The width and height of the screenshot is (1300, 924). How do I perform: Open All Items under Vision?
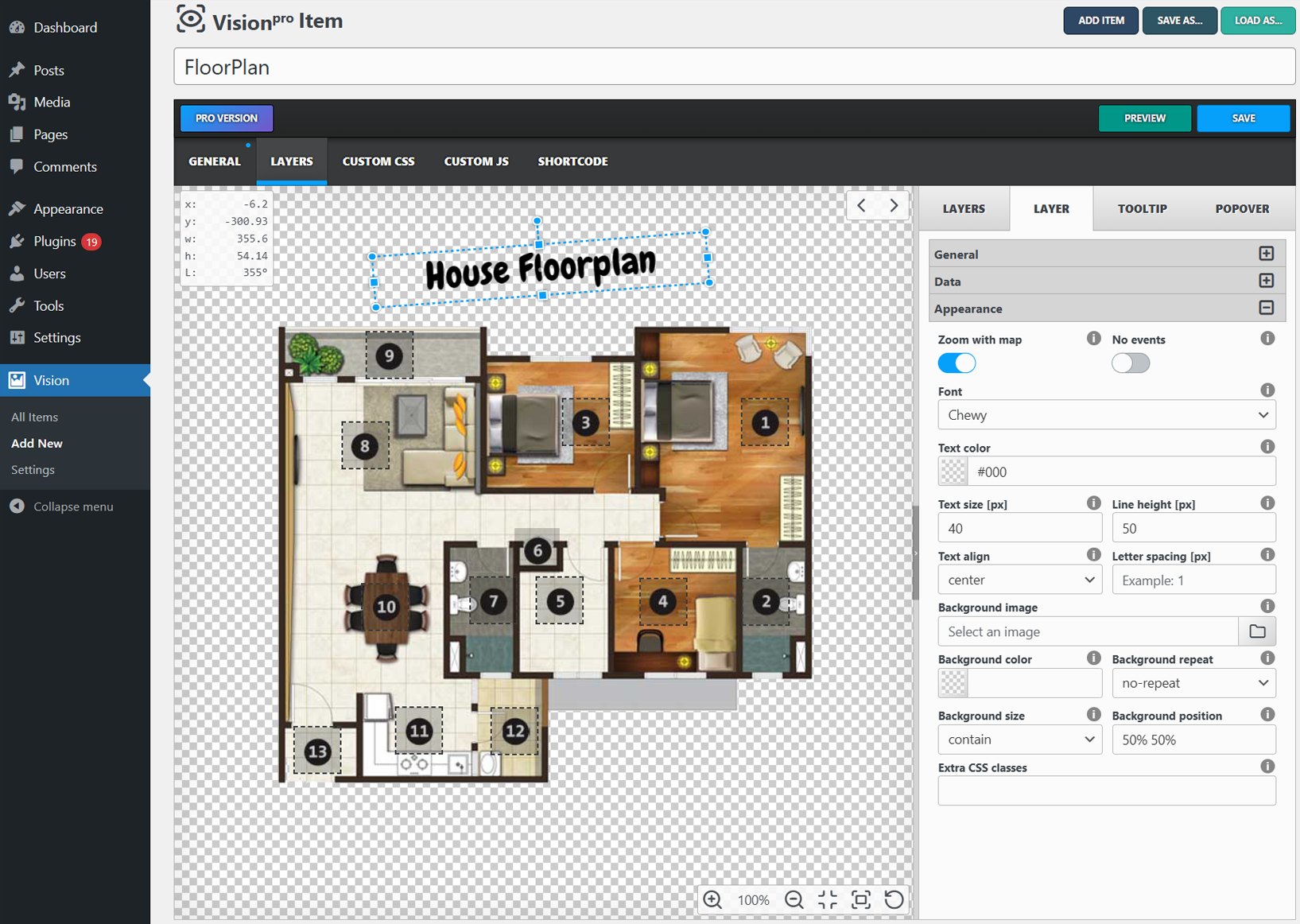pyautogui.click(x=34, y=417)
